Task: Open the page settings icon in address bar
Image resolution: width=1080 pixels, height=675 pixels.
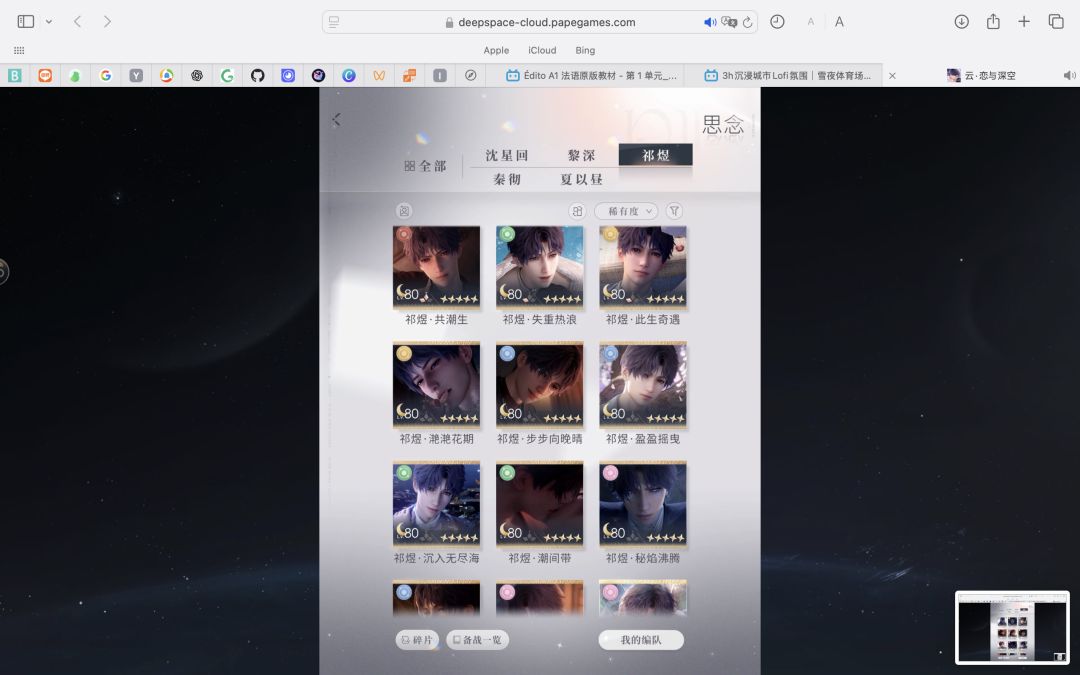Action: [x=334, y=22]
